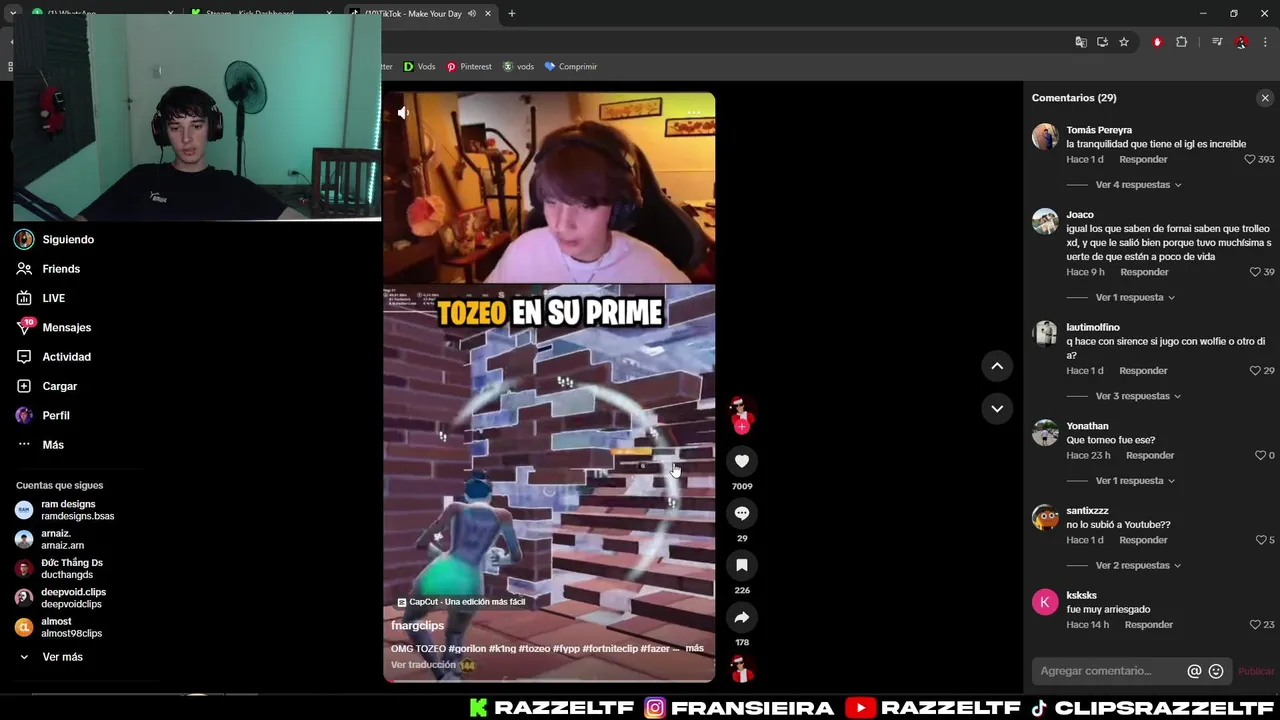Save video with bookmark icon

742,565
